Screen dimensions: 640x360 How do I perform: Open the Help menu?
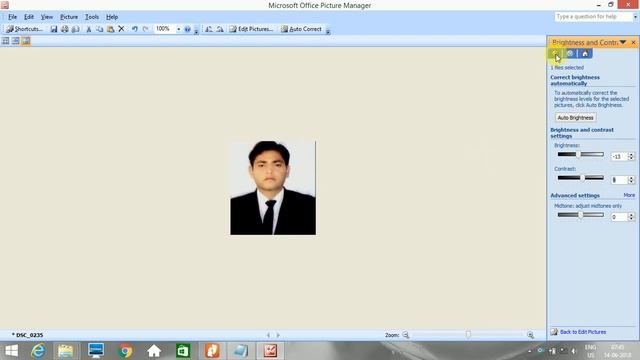(112, 17)
